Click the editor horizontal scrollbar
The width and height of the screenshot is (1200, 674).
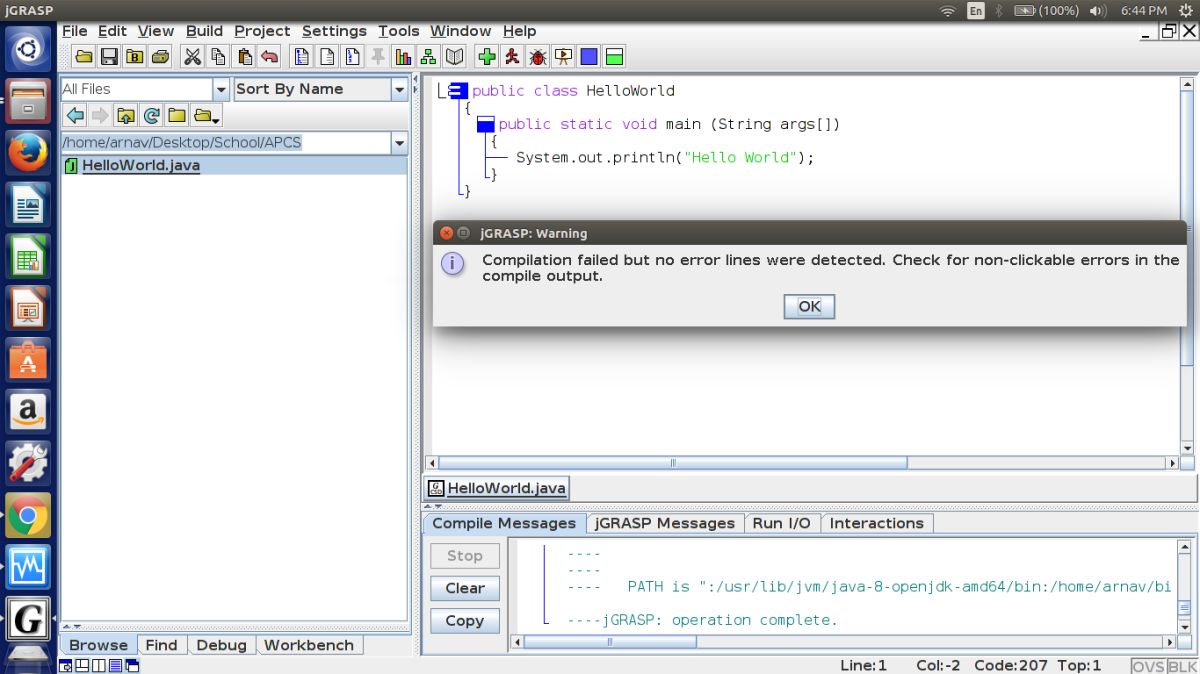[803, 463]
